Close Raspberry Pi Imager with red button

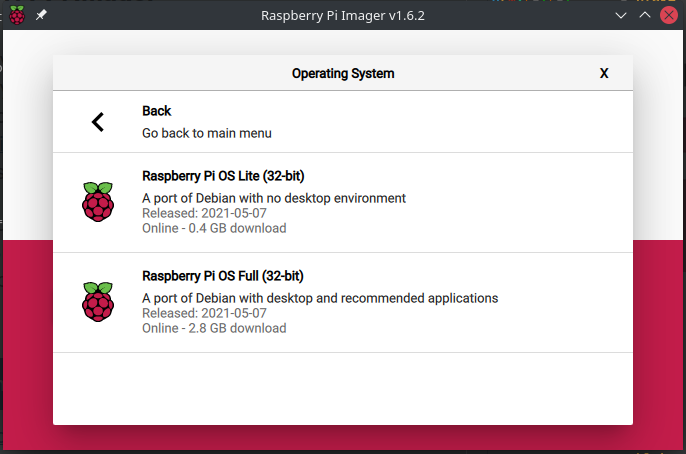(x=668, y=15)
